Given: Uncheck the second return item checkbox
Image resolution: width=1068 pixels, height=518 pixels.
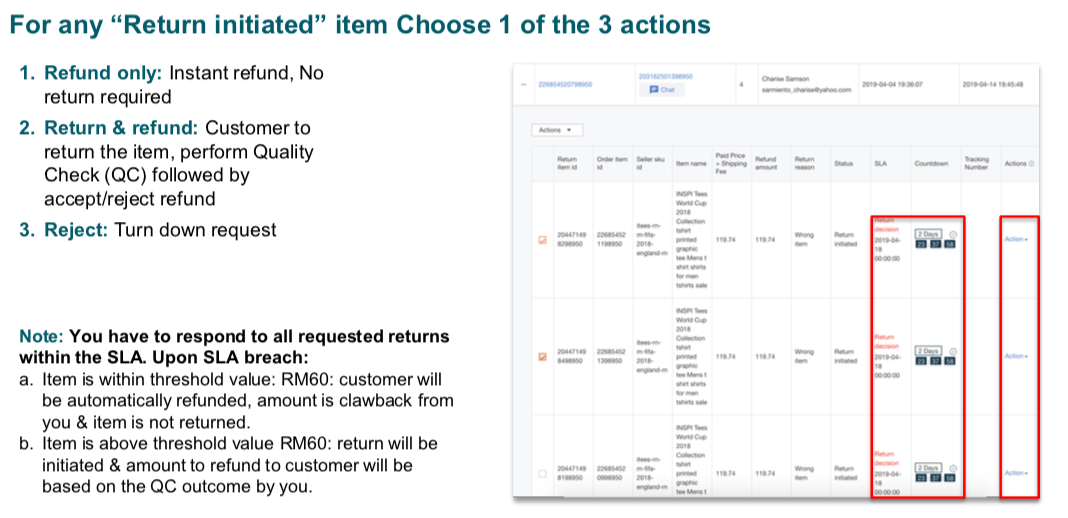Looking at the screenshot, I should coord(543,356).
